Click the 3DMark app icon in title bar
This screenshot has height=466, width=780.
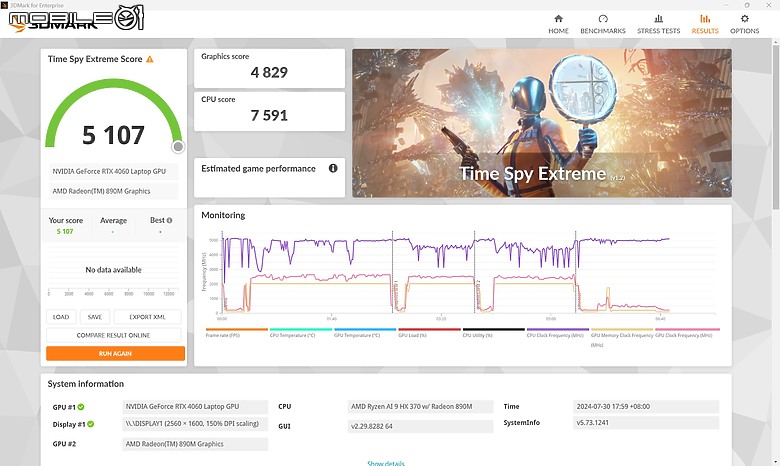click(4, 5)
